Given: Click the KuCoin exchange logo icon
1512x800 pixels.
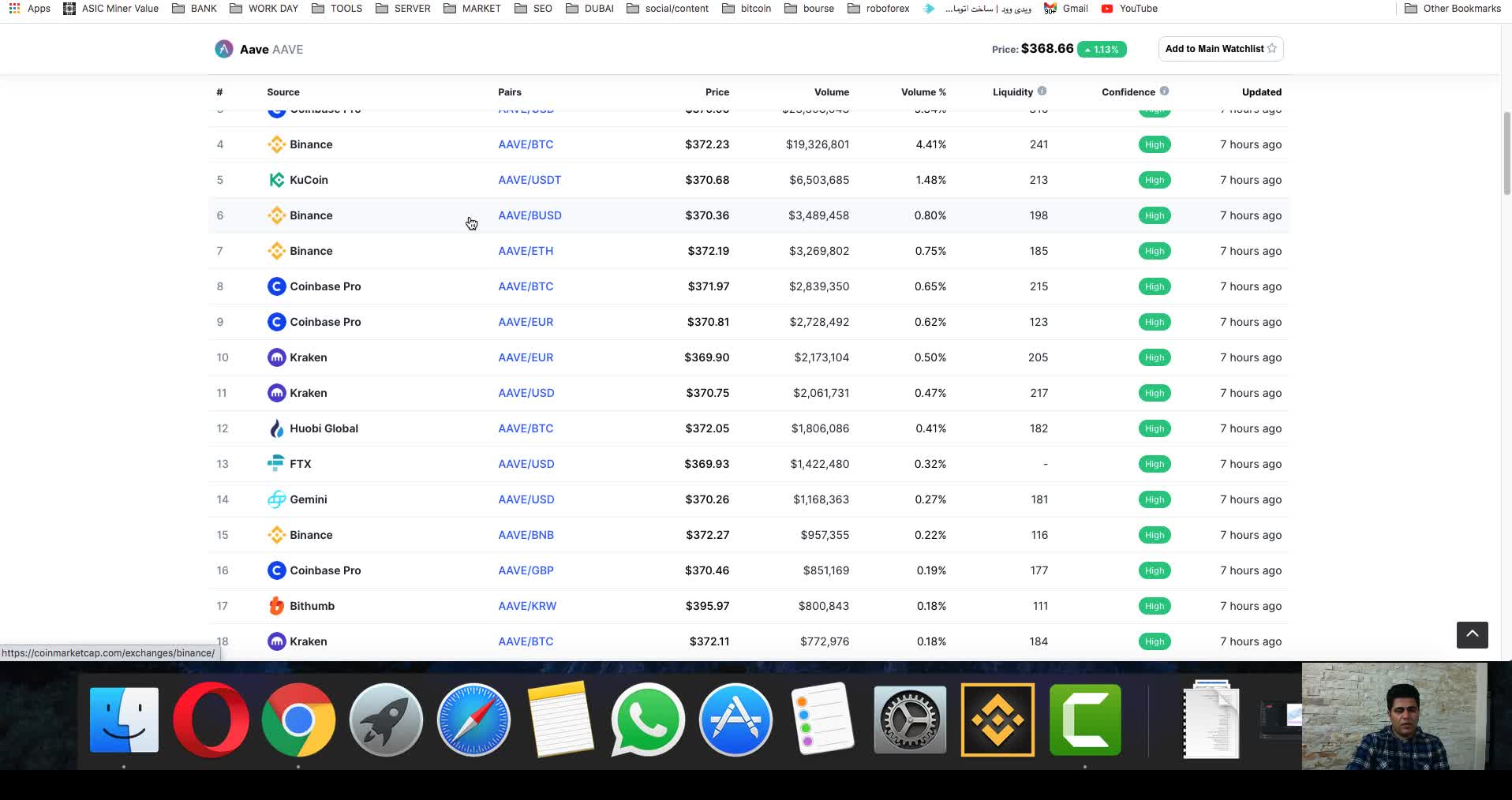Looking at the screenshot, I should coord(276,180).
